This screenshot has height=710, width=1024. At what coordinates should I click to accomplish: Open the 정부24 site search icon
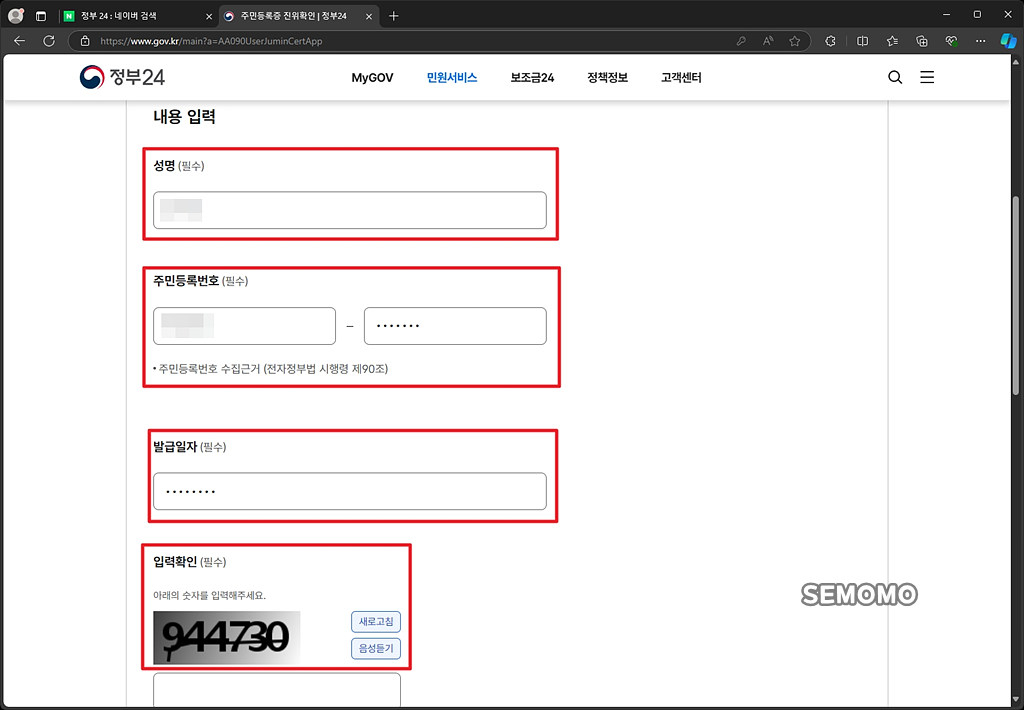895,77
